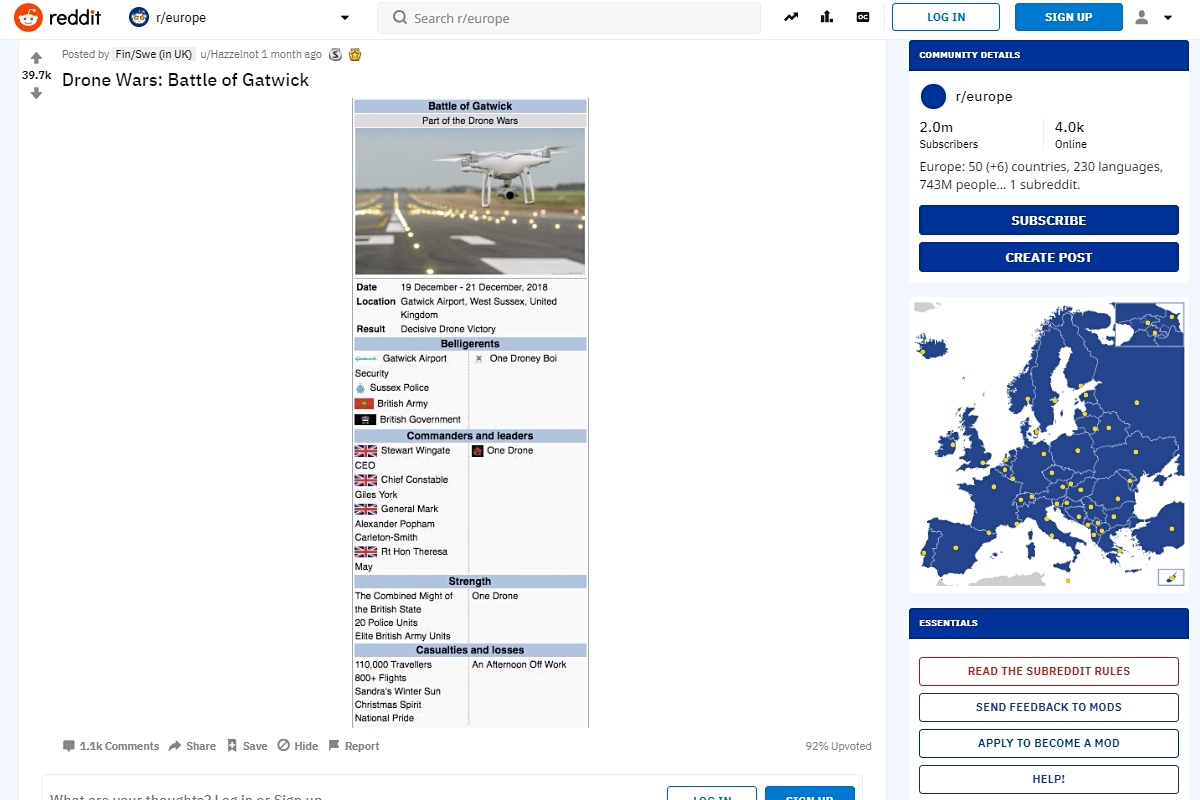Save the post
Viewport: 1200px width, 800px height.
[247, 746]
